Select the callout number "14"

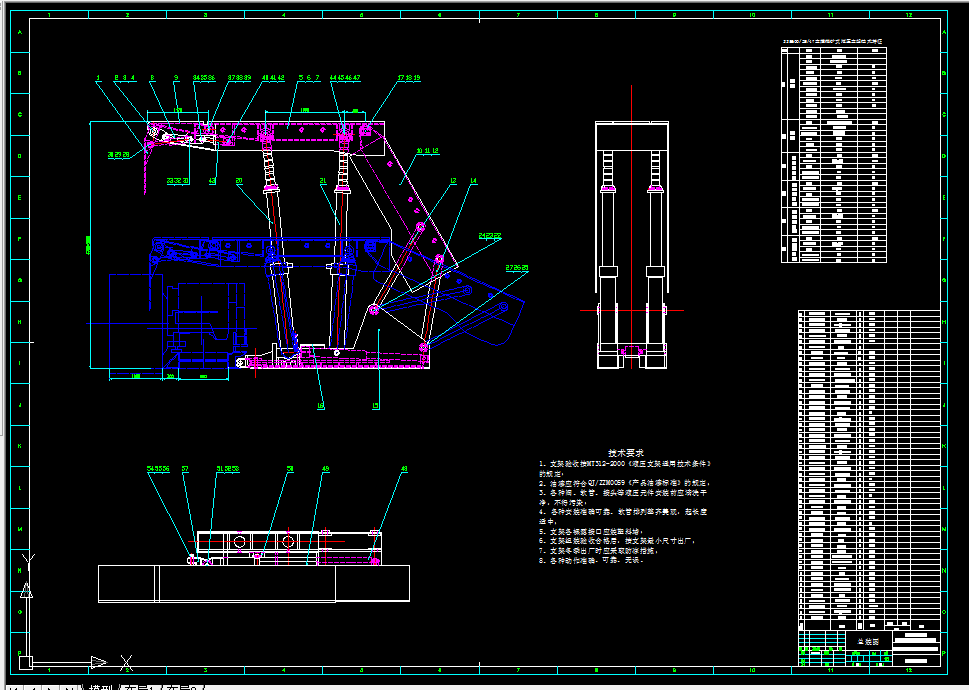point(473,180)
